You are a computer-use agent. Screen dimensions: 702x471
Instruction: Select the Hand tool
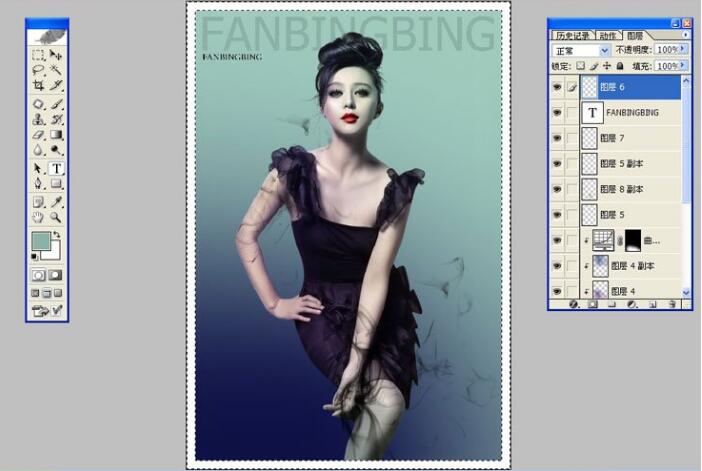point(37,216)
